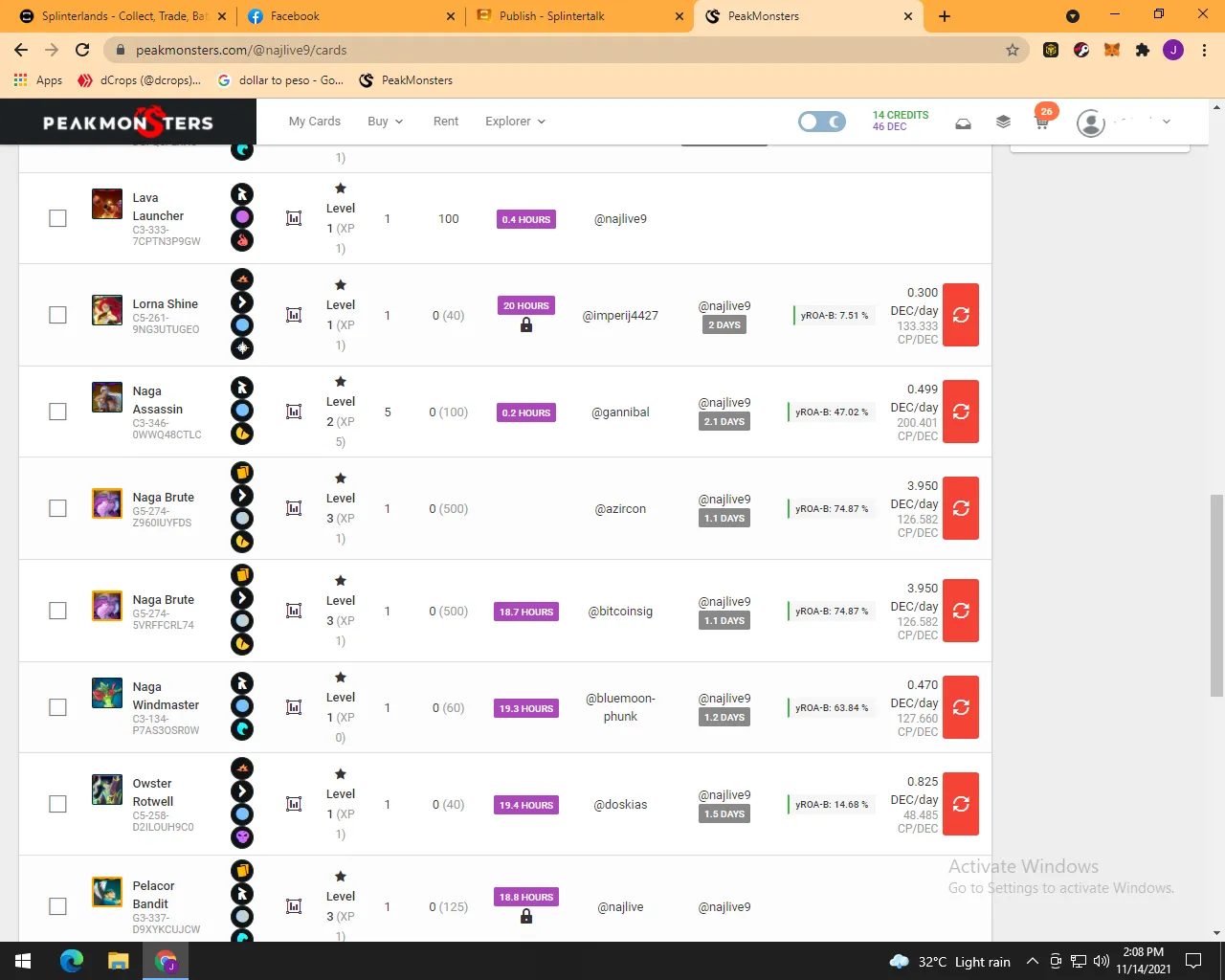Open the MetaMask fox extension
This screenshot has height=980, width=1225.
tap(1112, 50)
